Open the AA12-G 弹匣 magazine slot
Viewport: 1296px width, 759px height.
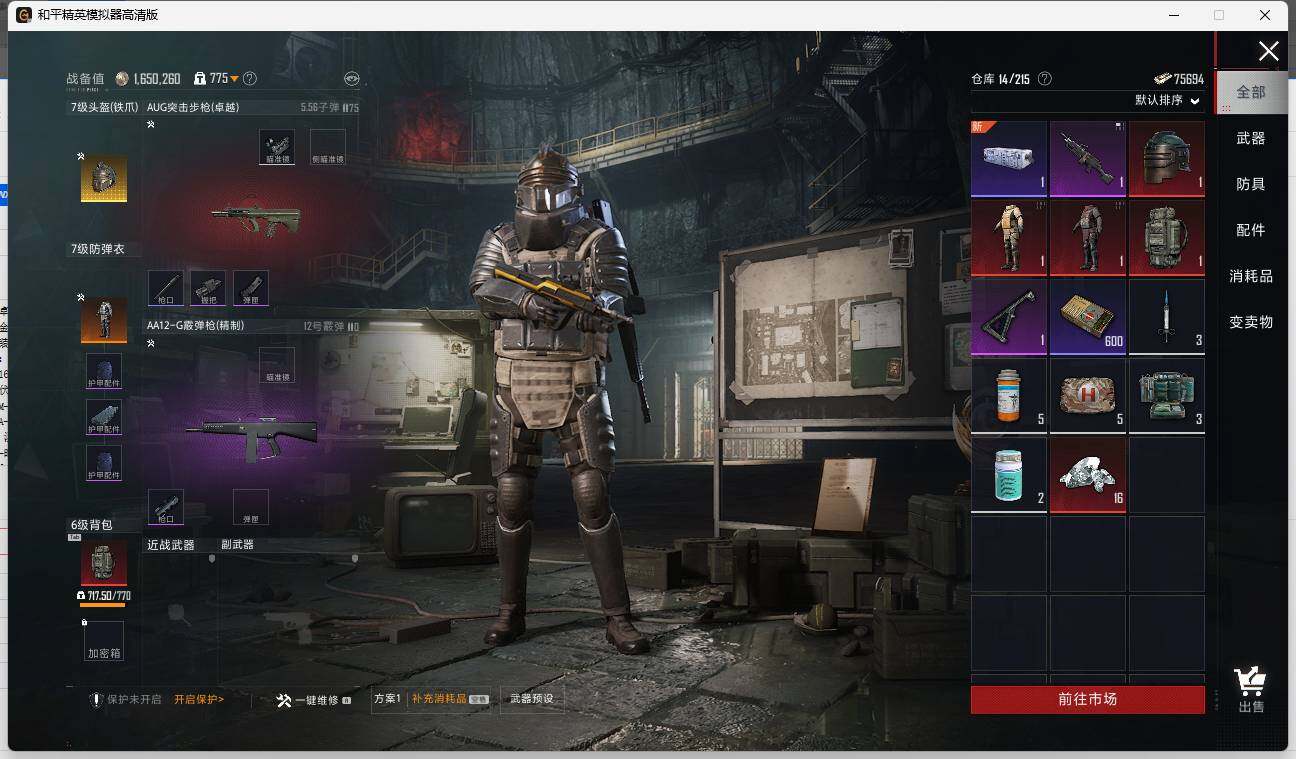pos(251,507)
